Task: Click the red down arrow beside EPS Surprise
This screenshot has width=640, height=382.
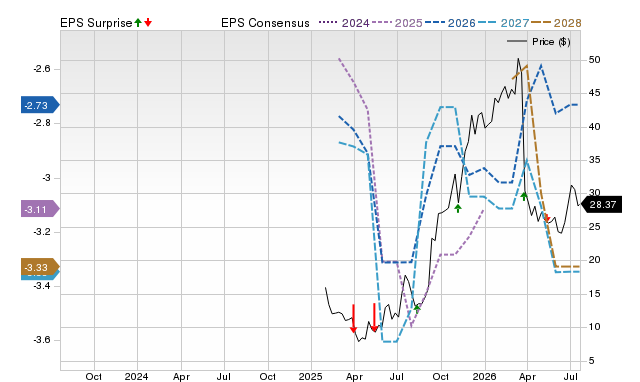Action: [148, 22]
